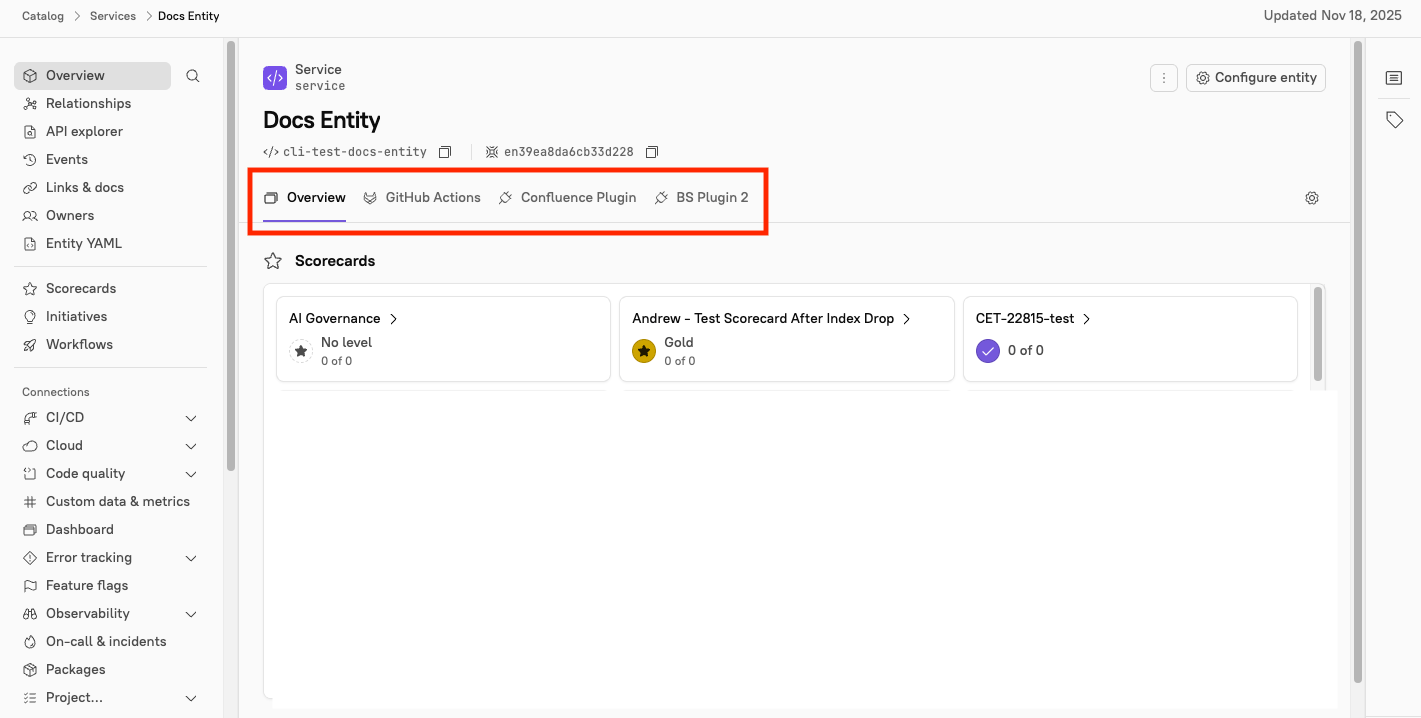The width and height of the screenshot is (1421, 718).
Task: Click the Docs Entity breadcrumb
Action: 189,16
